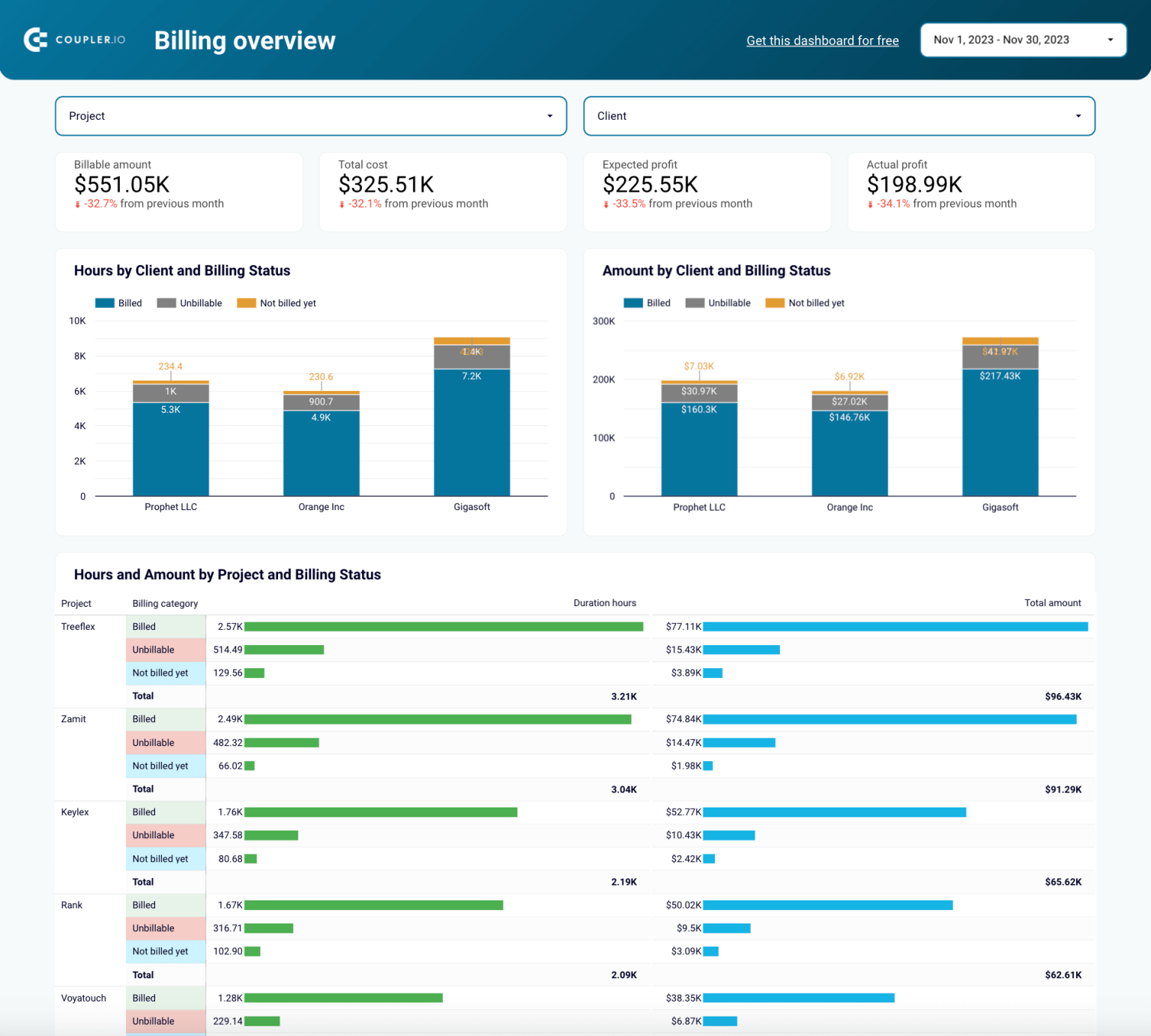Screen dimensions: 1151x1036
Task: Open the Client filter dropdown
Action: (x=839, y=116)
